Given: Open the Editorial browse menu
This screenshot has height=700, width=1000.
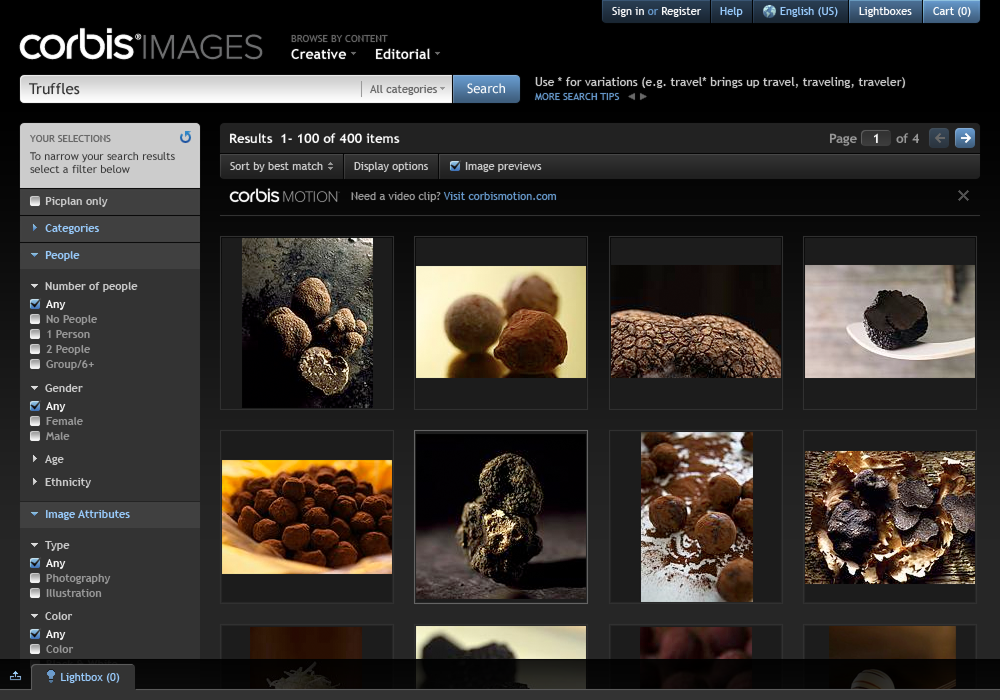Looking at the screenshot, I should (408, 55).
